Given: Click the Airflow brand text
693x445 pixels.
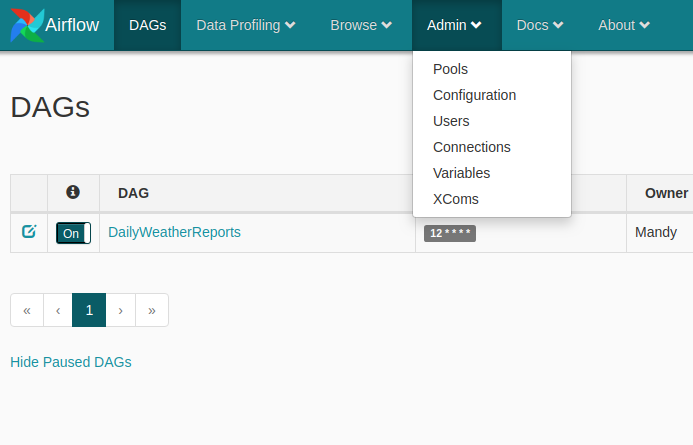Looking at the screenshot, I should point(72,25).
